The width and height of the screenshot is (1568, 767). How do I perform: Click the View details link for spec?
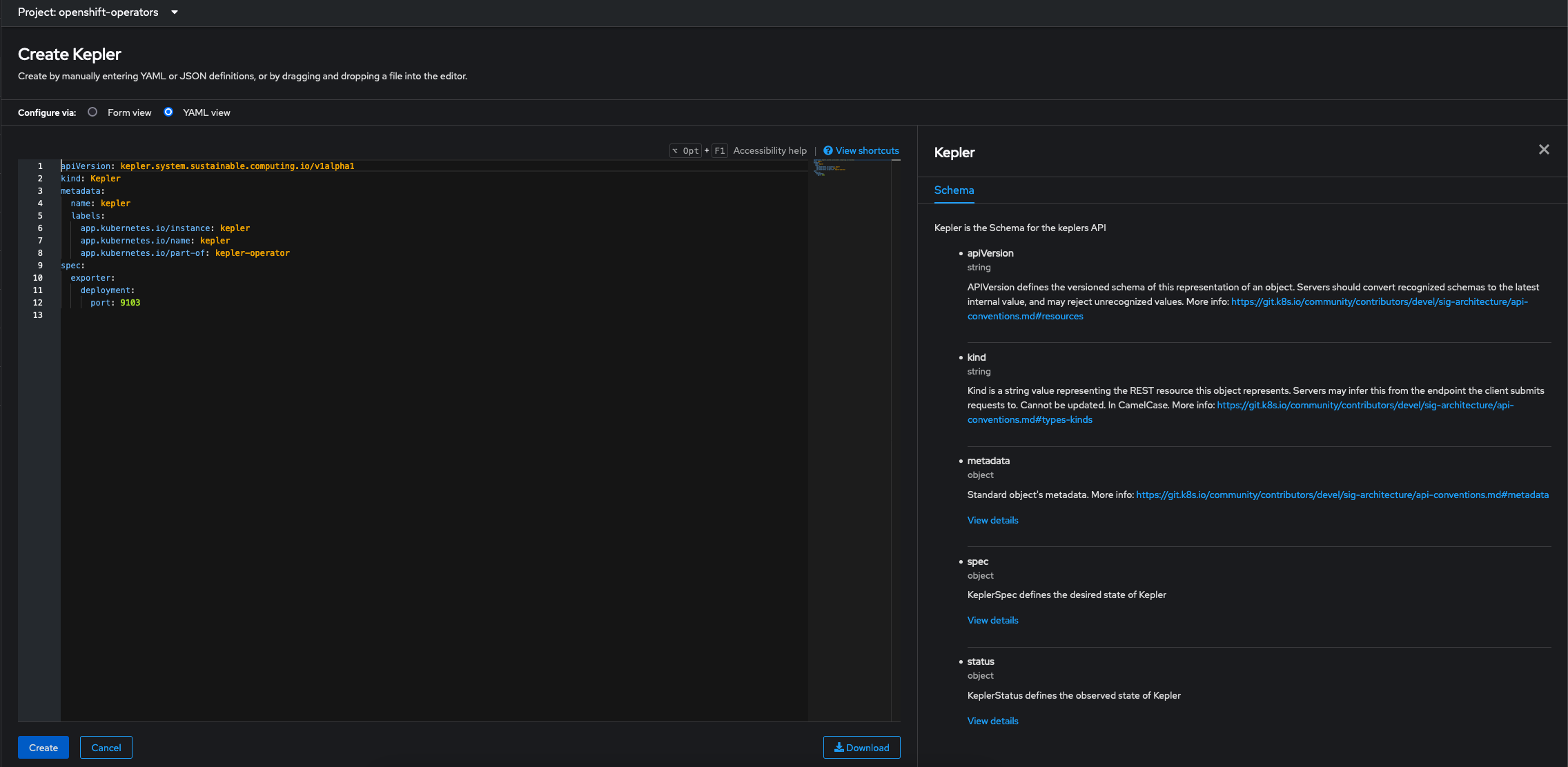pyautogui.click(x=992, y=619)
